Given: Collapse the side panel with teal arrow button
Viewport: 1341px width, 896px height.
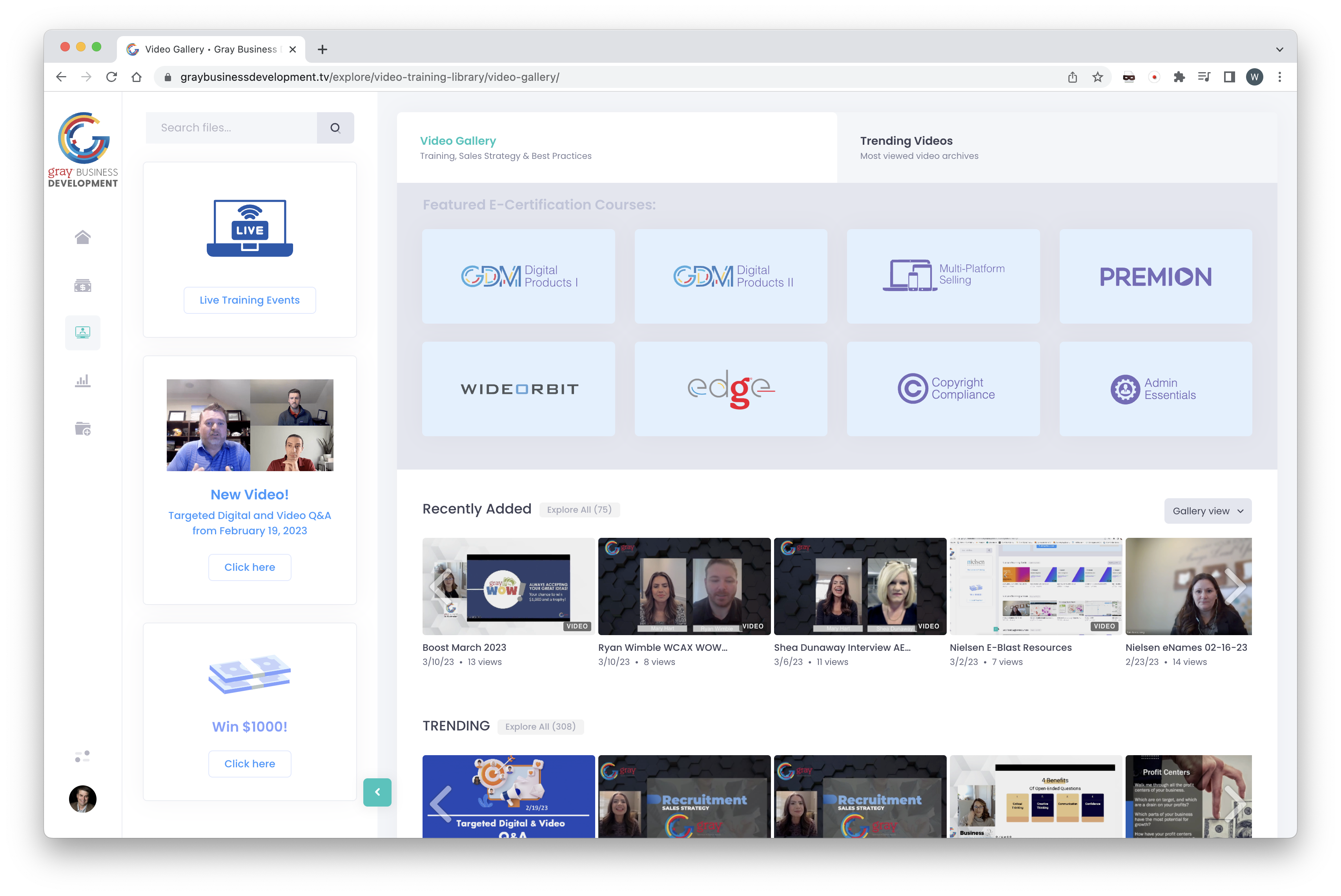Looking at the screenshot, I should (377, 792).
